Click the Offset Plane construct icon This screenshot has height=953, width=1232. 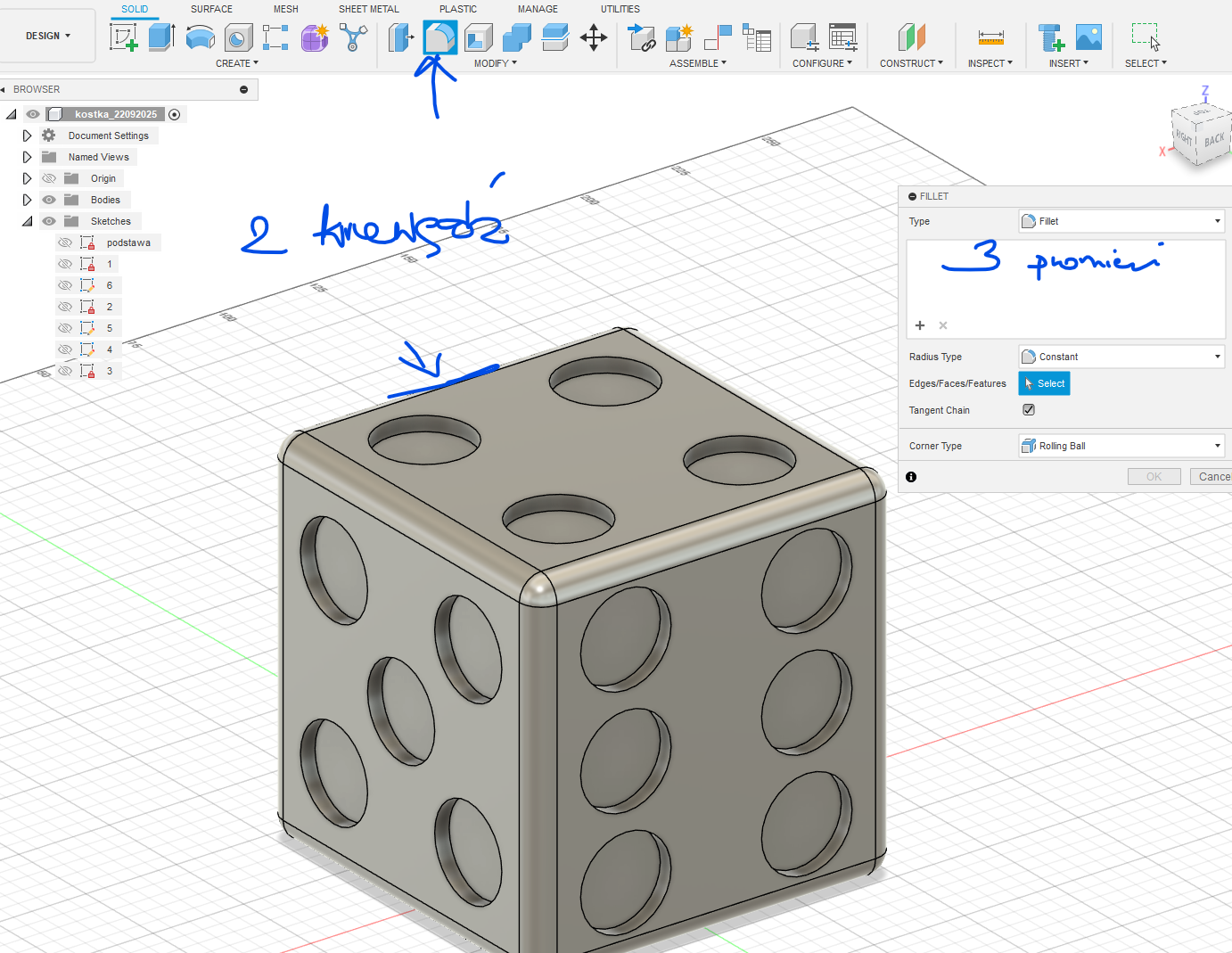(x=911, y=37)
